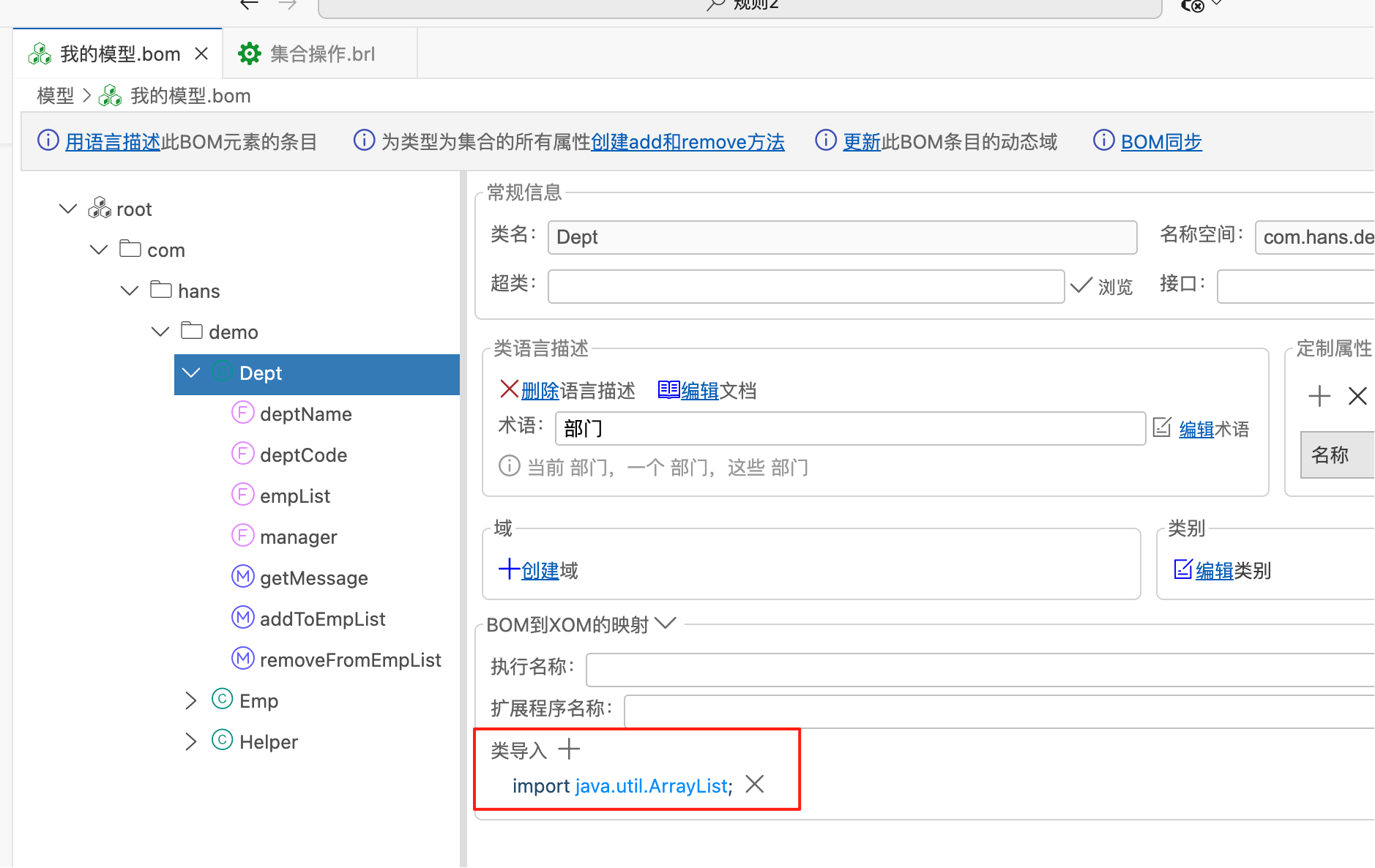This screenshot has height=868, width=1375.
Task: Switch to the 集合操作.brl tab
Action: point(321,54)
